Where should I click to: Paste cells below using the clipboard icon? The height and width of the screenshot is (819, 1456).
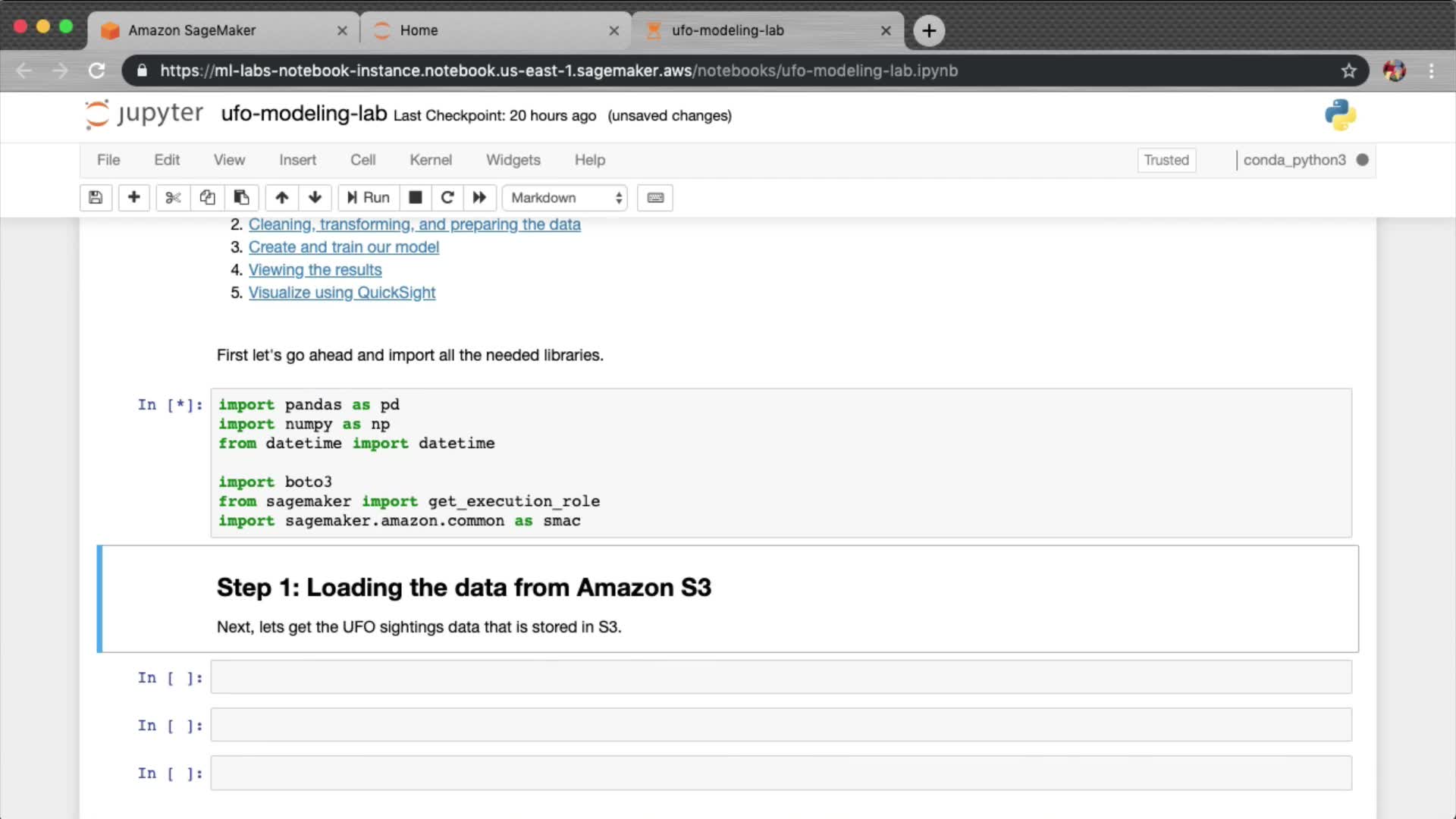[x=241, y=198]
